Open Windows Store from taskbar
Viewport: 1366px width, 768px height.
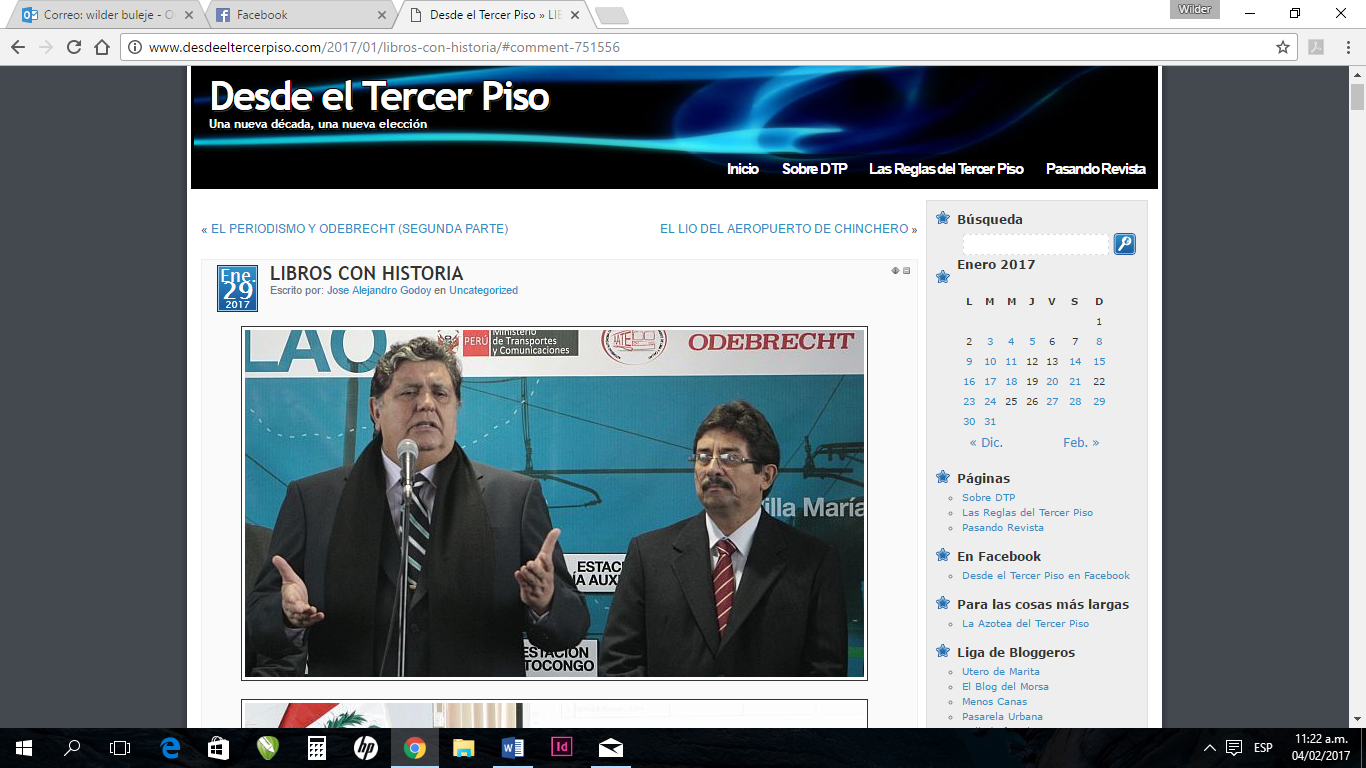click(x=219, y=748)
